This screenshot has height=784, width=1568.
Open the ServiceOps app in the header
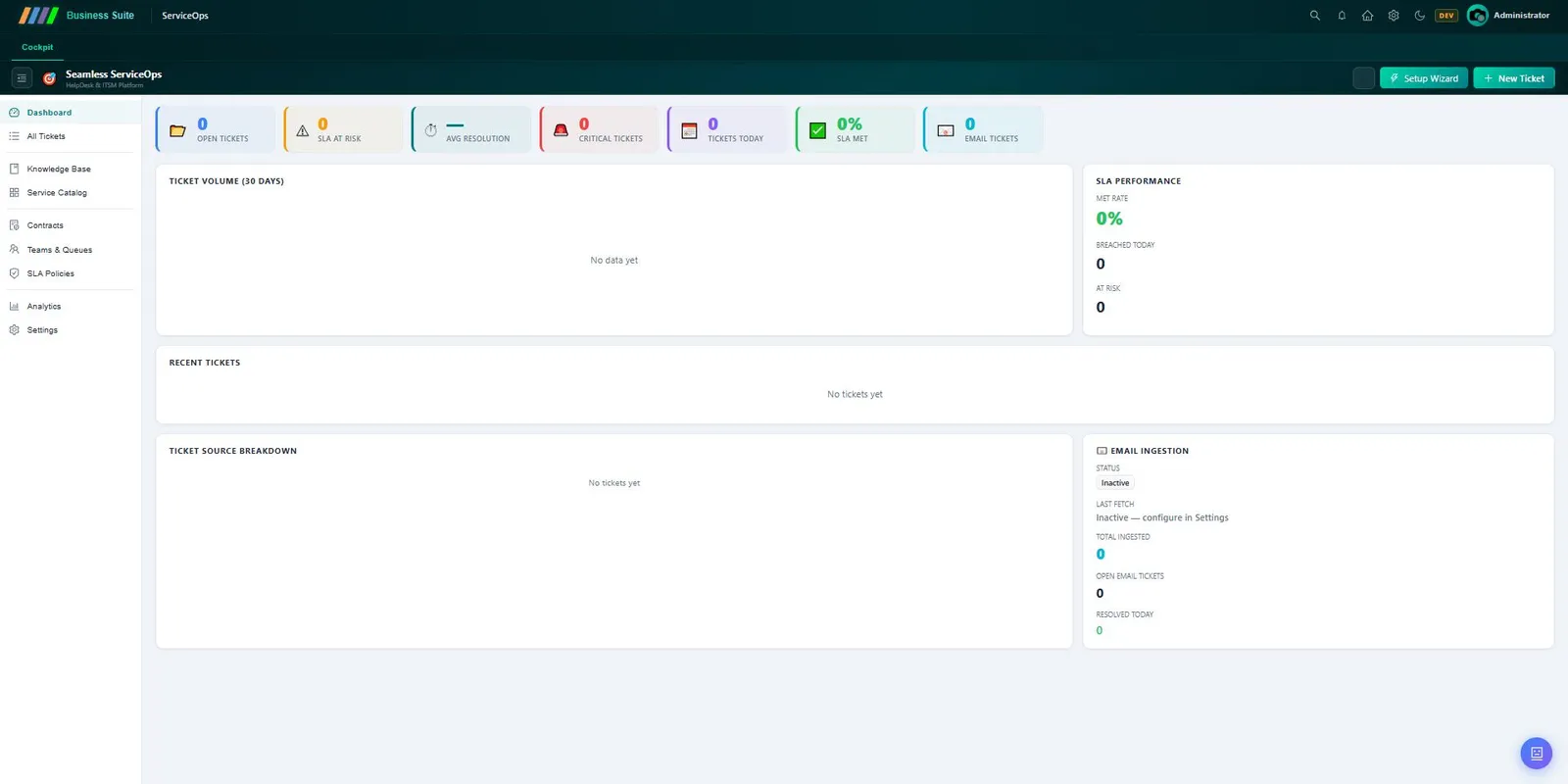(185, 16)
